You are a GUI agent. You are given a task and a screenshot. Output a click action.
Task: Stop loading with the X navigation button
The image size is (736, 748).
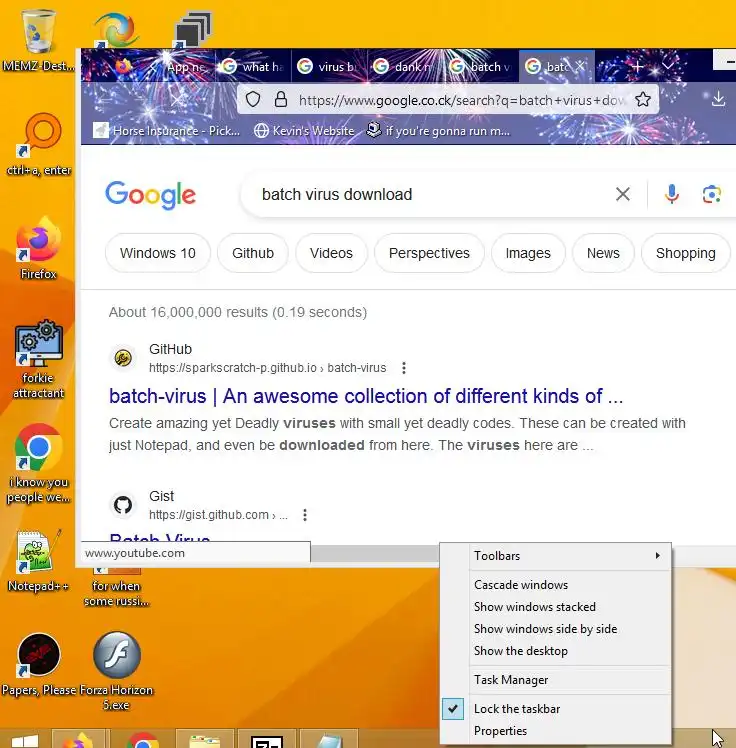pyautogui.click(x=176, y=100)
